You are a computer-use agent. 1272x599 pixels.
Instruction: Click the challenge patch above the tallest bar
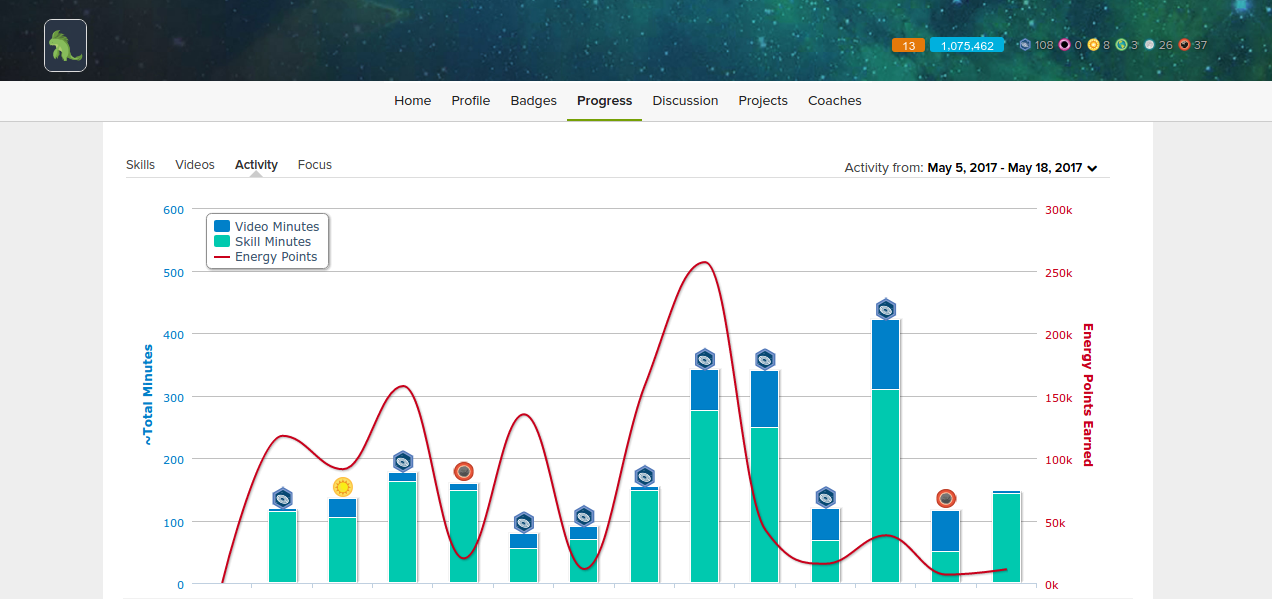(x=885, y=309)
